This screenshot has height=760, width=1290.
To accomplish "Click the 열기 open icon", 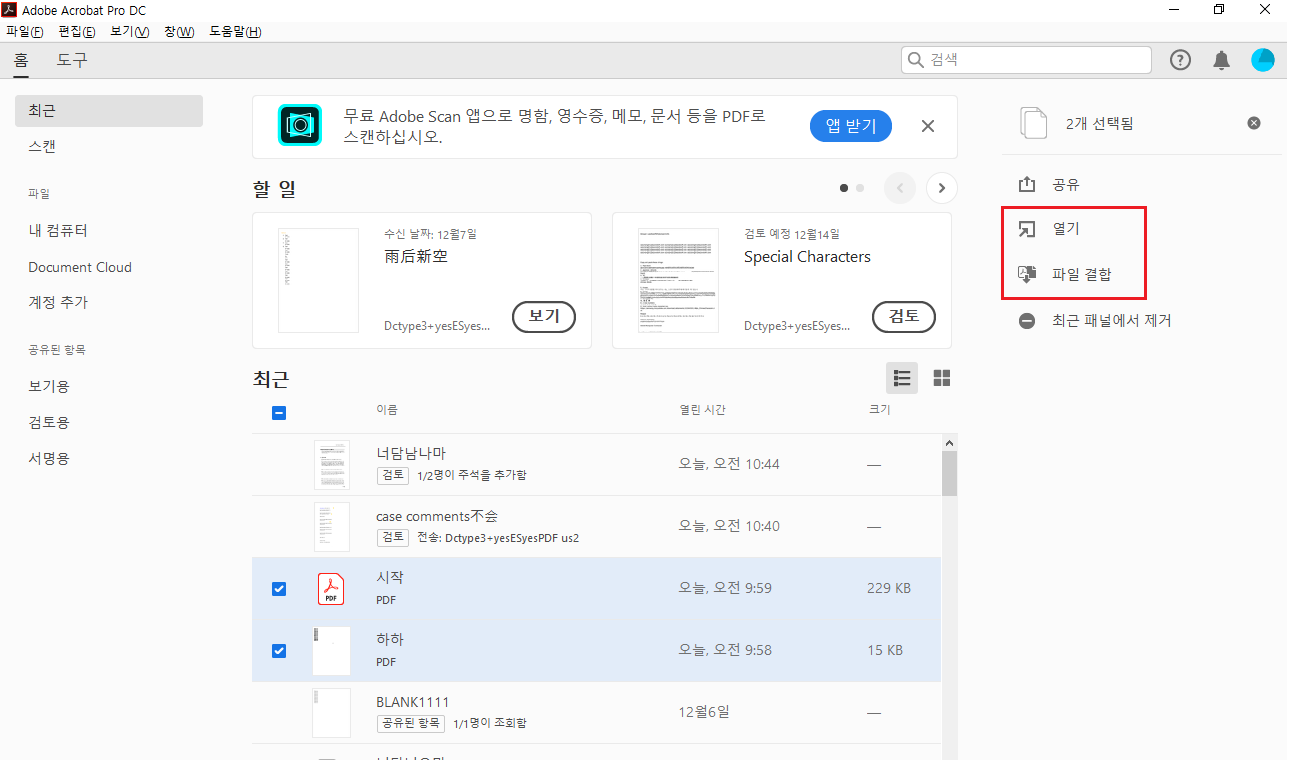I will [1027, 229].
